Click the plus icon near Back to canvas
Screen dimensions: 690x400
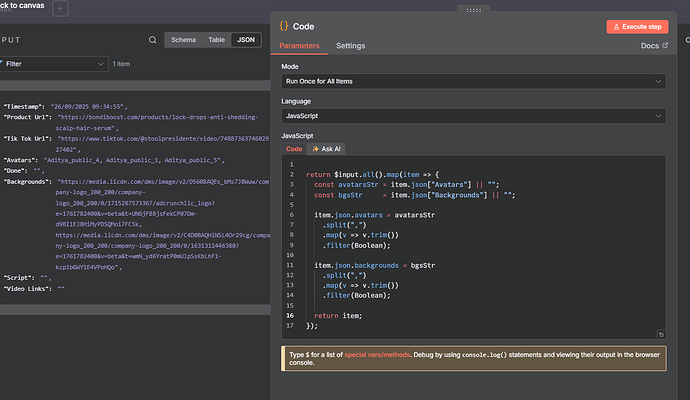point(60,8)
